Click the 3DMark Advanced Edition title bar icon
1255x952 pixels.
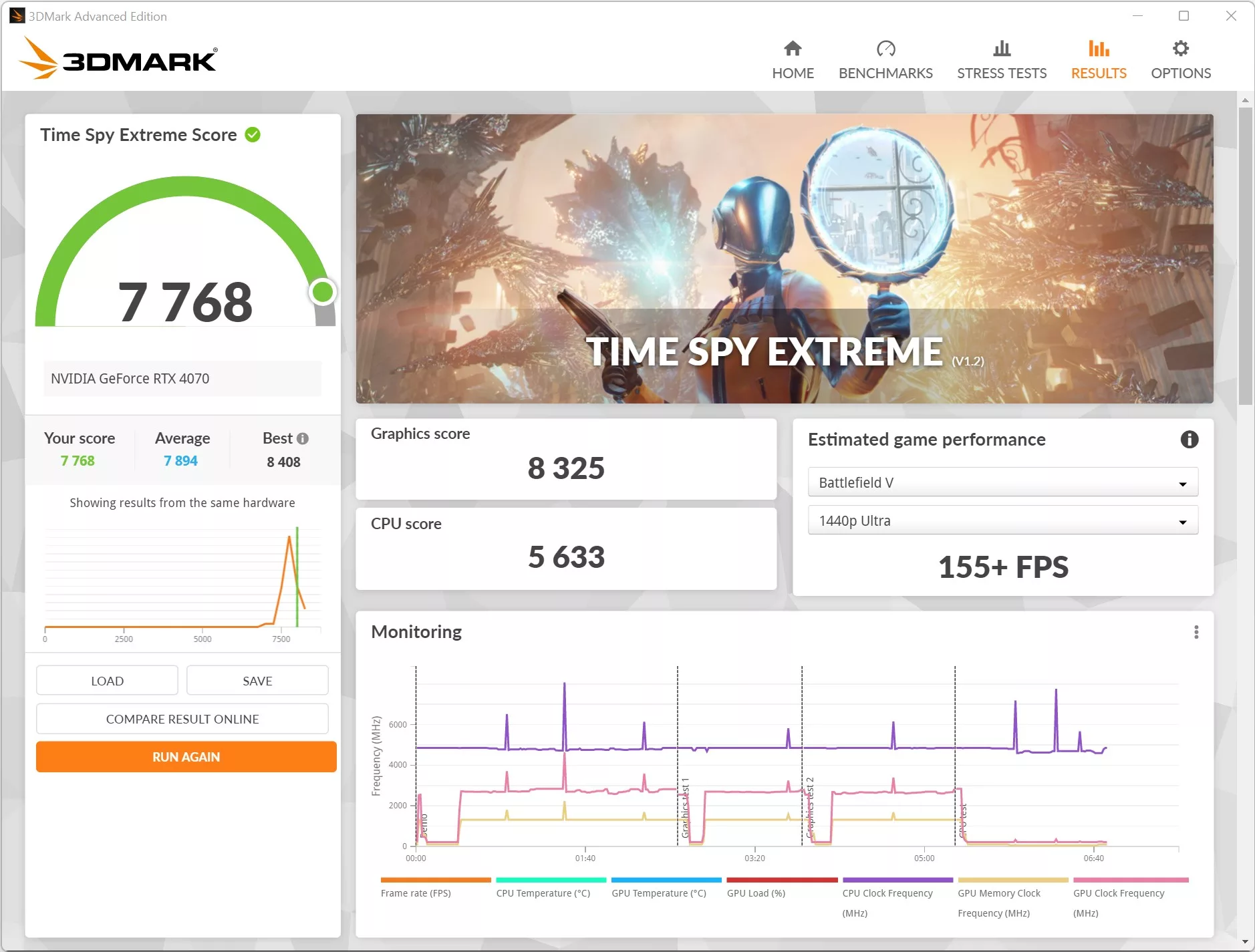pyautogui.click(x=16, y=15)
